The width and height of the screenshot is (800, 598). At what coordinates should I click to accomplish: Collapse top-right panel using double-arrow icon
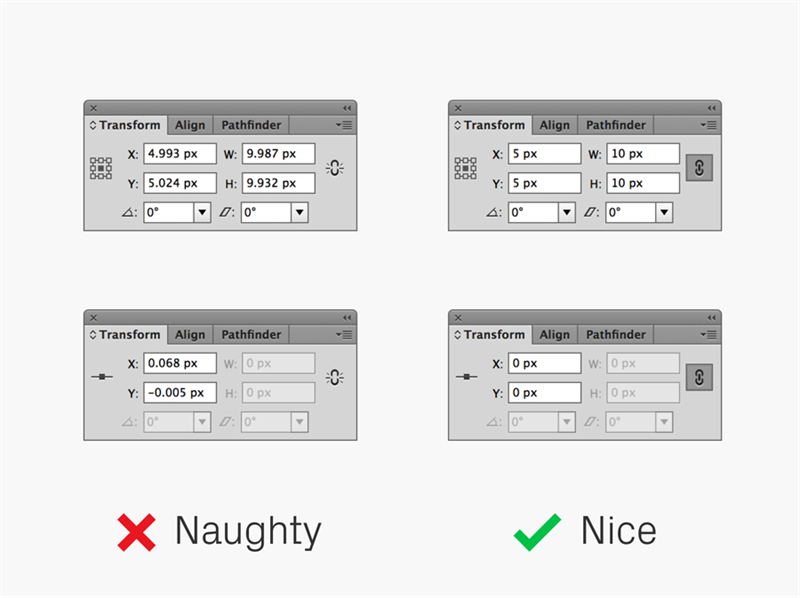tap(711, 108)
